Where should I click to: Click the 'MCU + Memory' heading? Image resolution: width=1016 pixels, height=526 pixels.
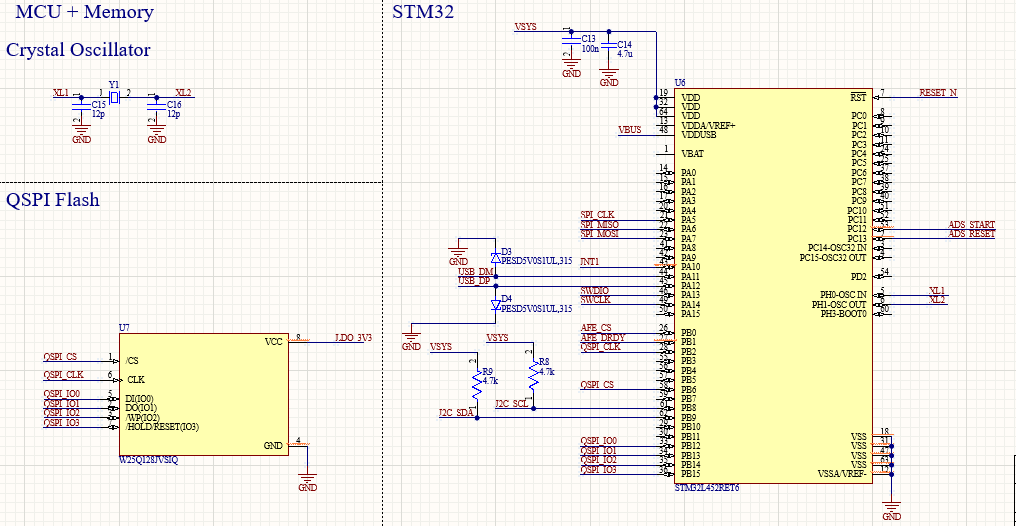pos(84,12)
